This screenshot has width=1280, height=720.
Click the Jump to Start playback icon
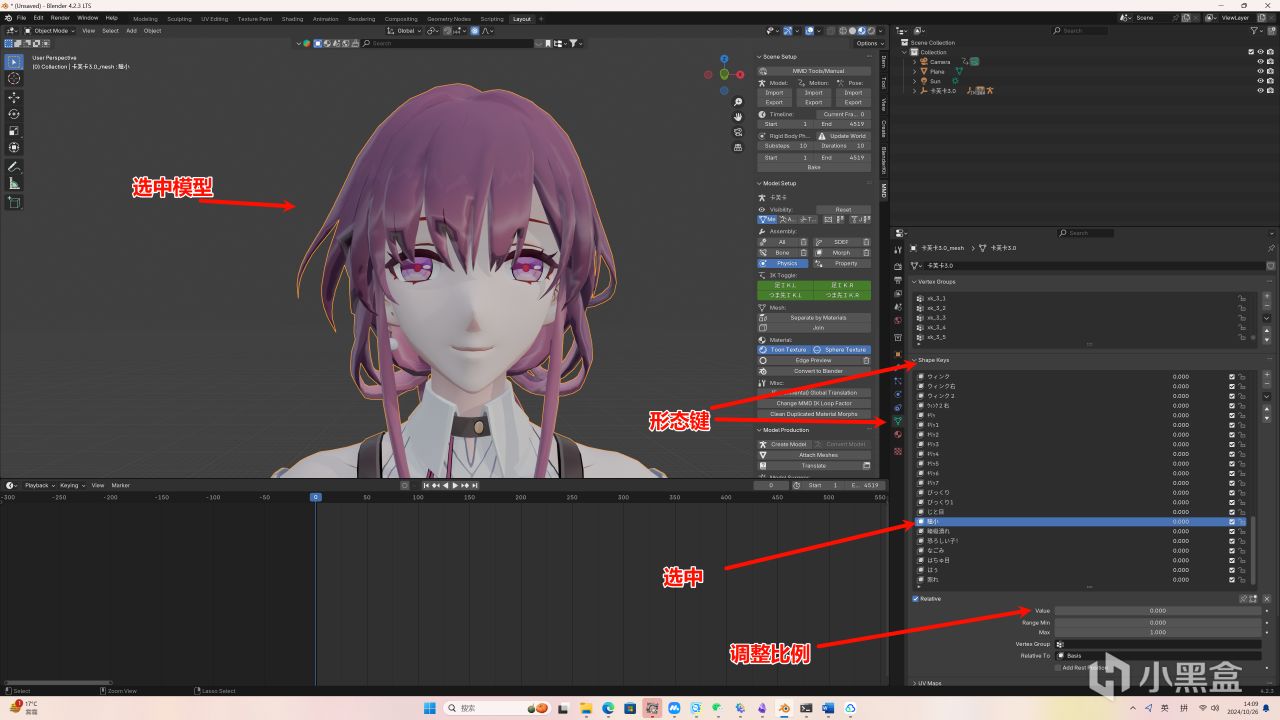click(x=427, y=485)
